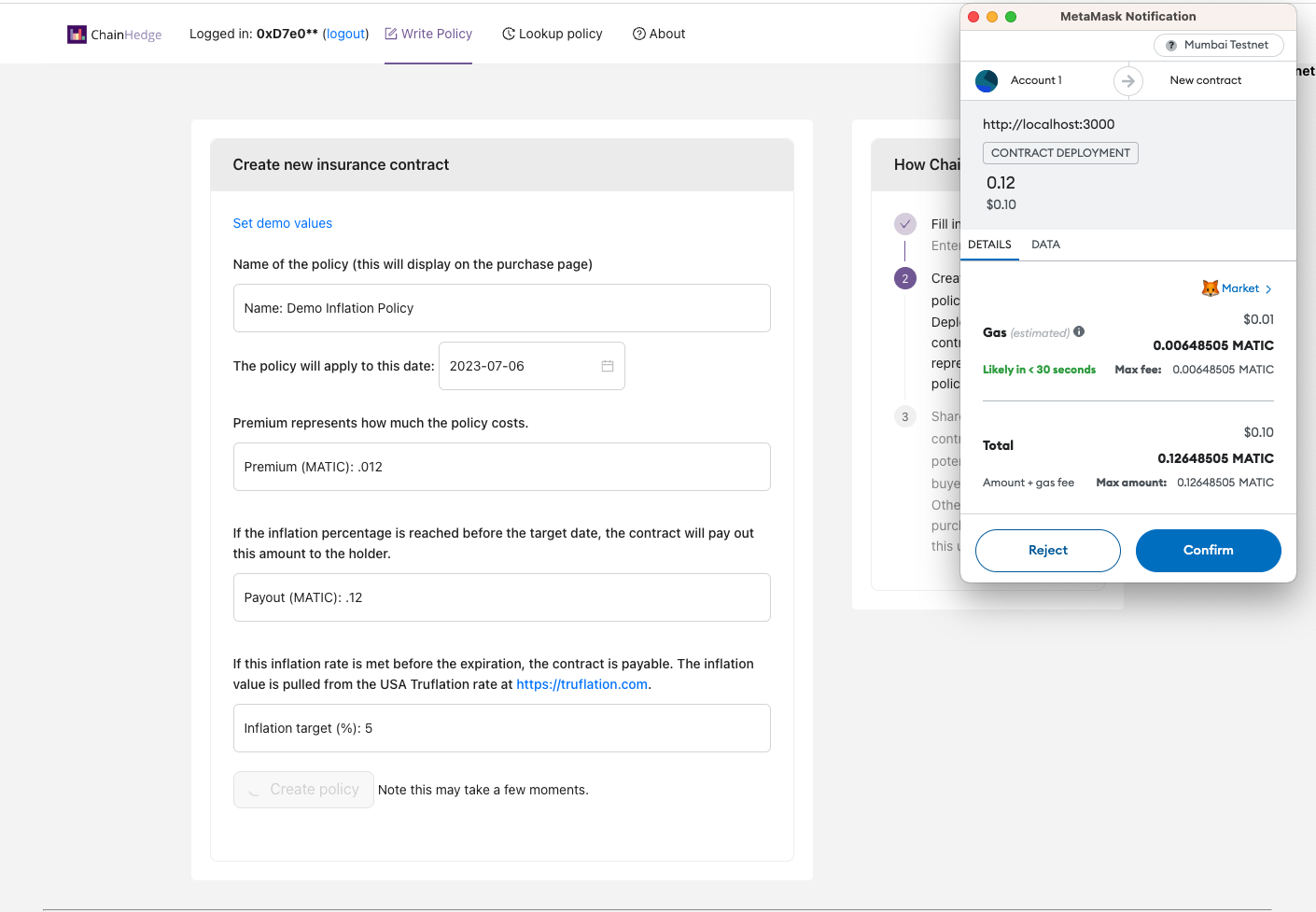Click the Account 1 avatar icon
Image resolution: width=1316 pixels, height=912 pixels.
point(987,81)
